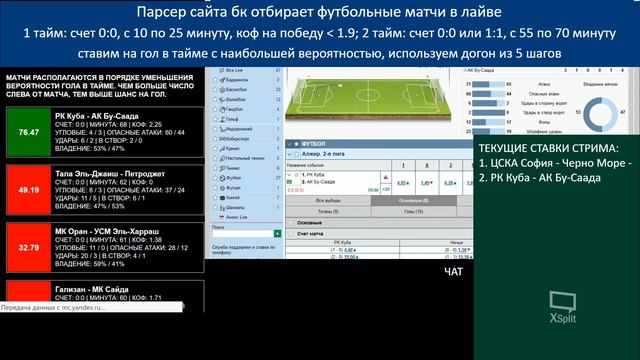Click the Настольный теннис paddle icon
640x360 pixels.
222,158
